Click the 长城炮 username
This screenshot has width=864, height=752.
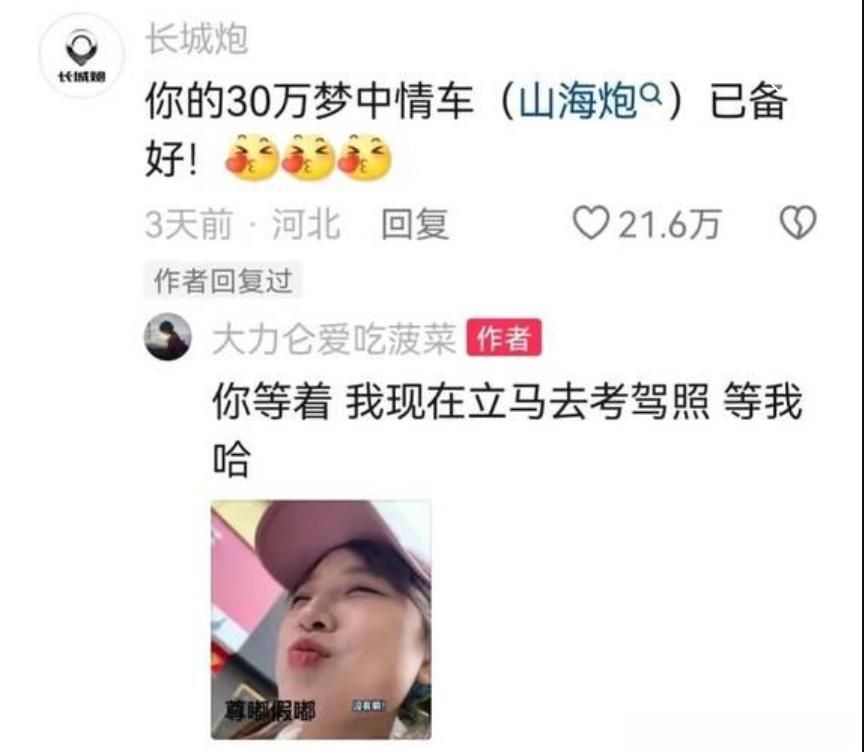197,39
